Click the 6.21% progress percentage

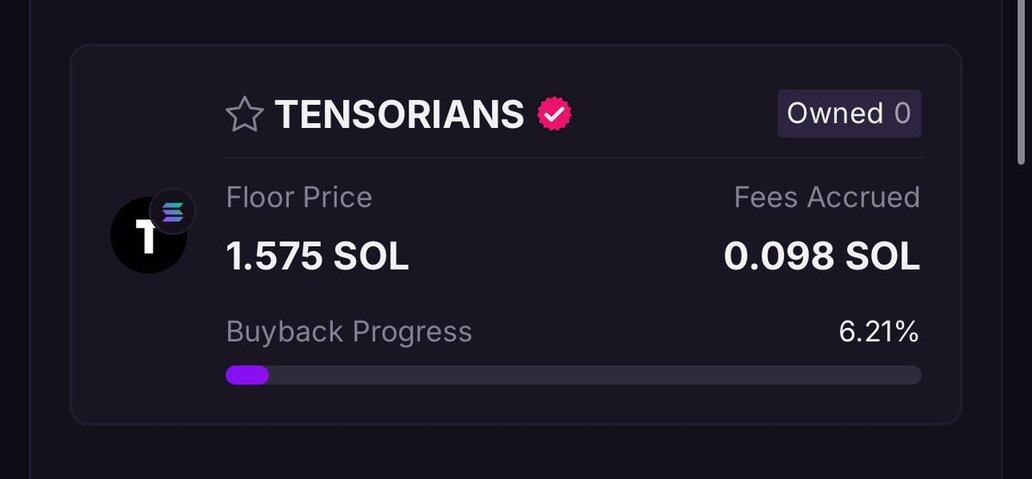(878, 332)
